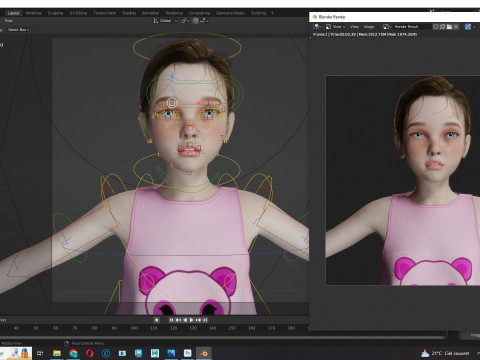Click the rendered character image
Screen dimensions: 480x360
coord(403,180)
